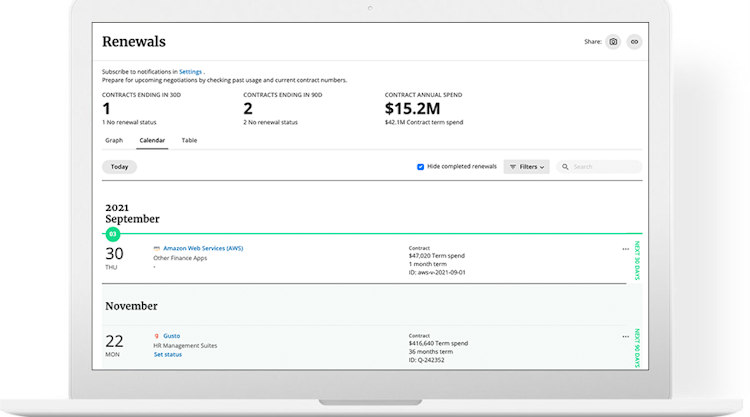The height and width of the screenshot is (417, 750).
Task: Copy share link via the link icon
Action: tap(634, 42)
